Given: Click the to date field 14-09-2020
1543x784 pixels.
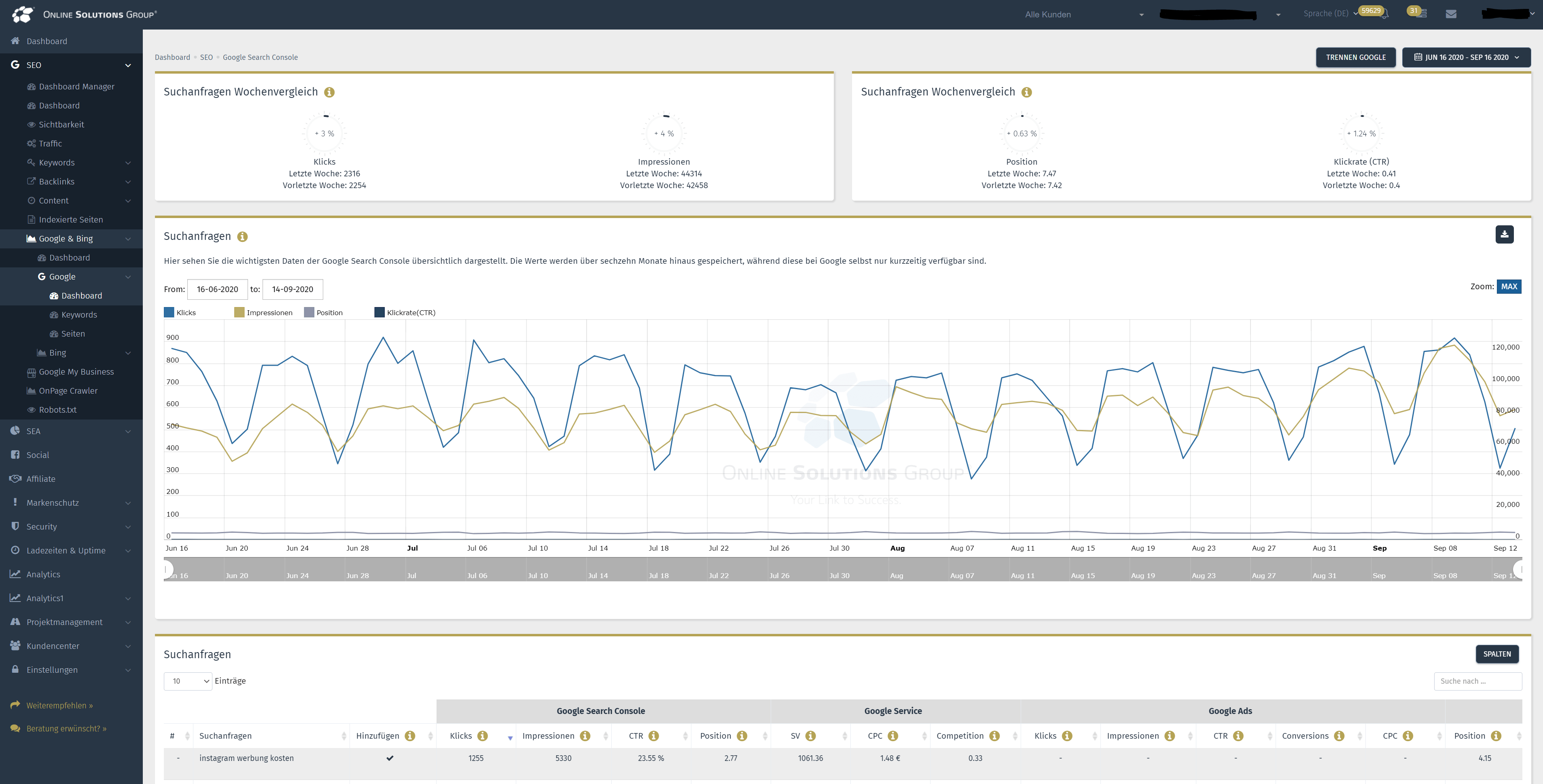Looking at the screenshot, I should (x=293, y=289).
